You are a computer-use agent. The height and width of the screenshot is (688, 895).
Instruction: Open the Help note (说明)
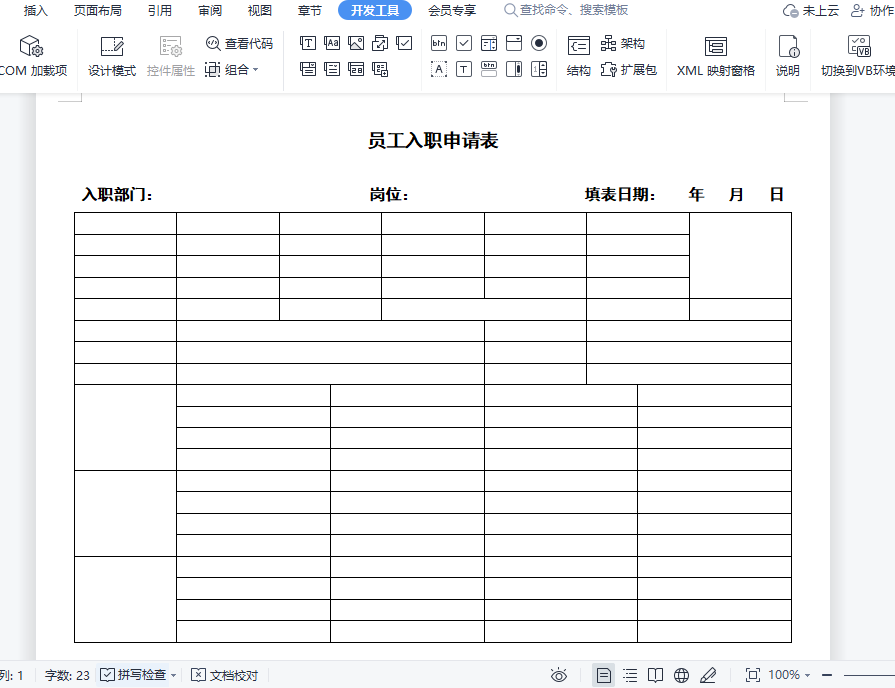tap(788, 56)
